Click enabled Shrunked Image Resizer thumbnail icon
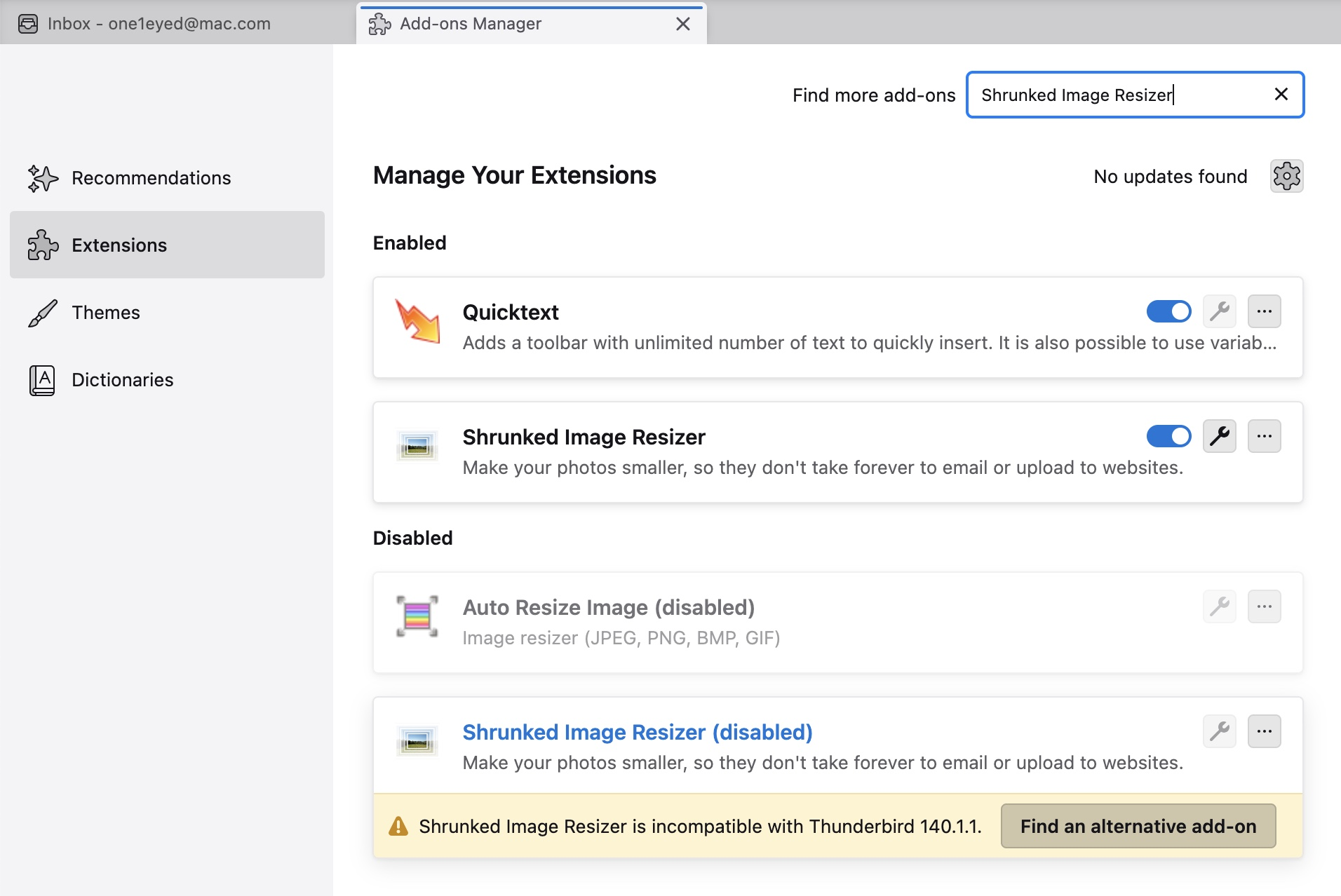Viewport: 1341px width, 896px height. [x=417, y=446]
